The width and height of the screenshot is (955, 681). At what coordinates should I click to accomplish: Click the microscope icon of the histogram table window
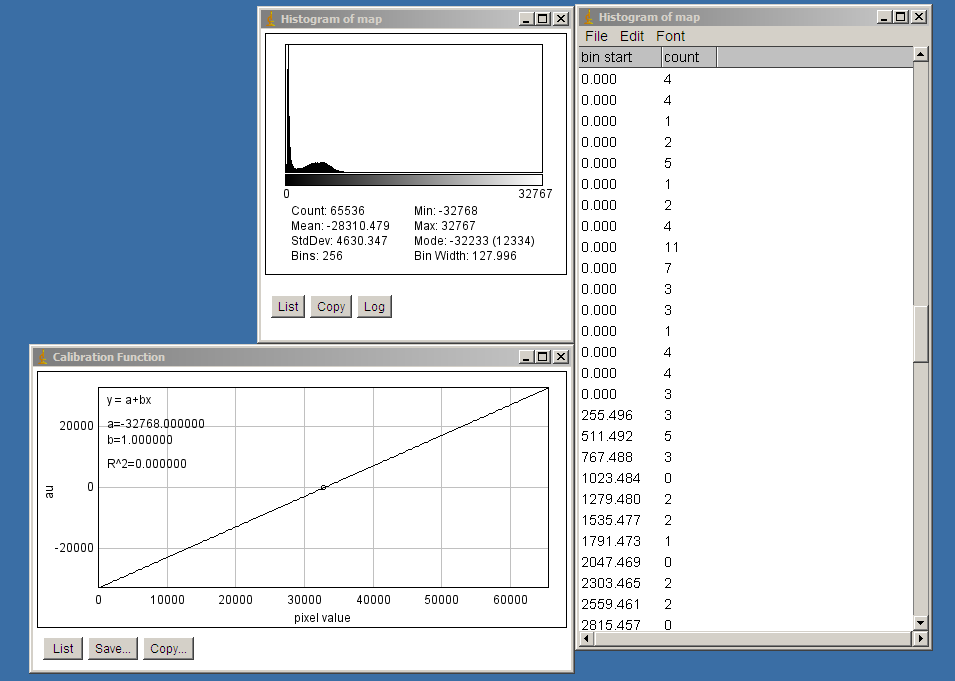588,17
